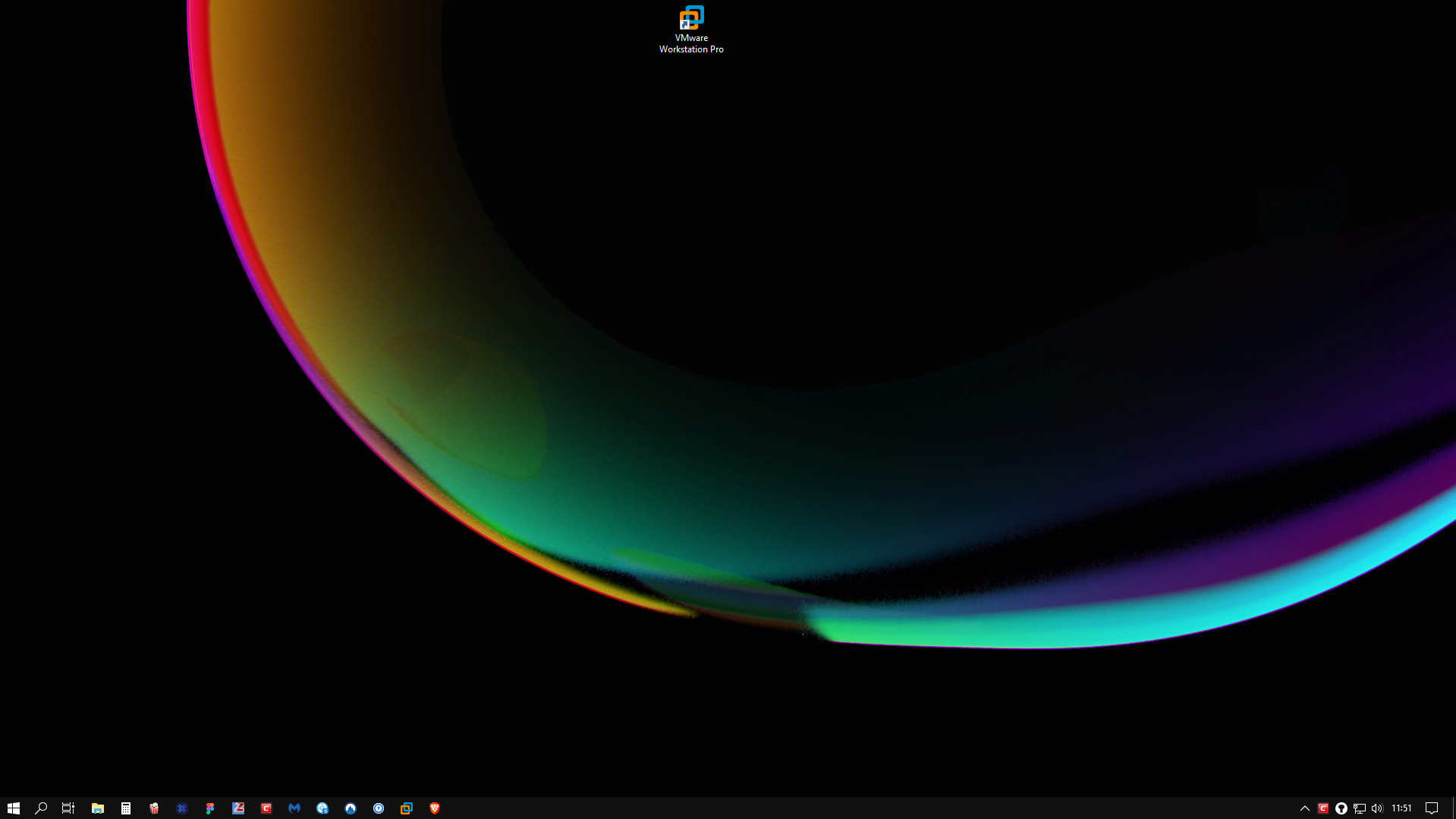Open the network status tray icon
The image size is (1456, 819).
click(1359, 808)
